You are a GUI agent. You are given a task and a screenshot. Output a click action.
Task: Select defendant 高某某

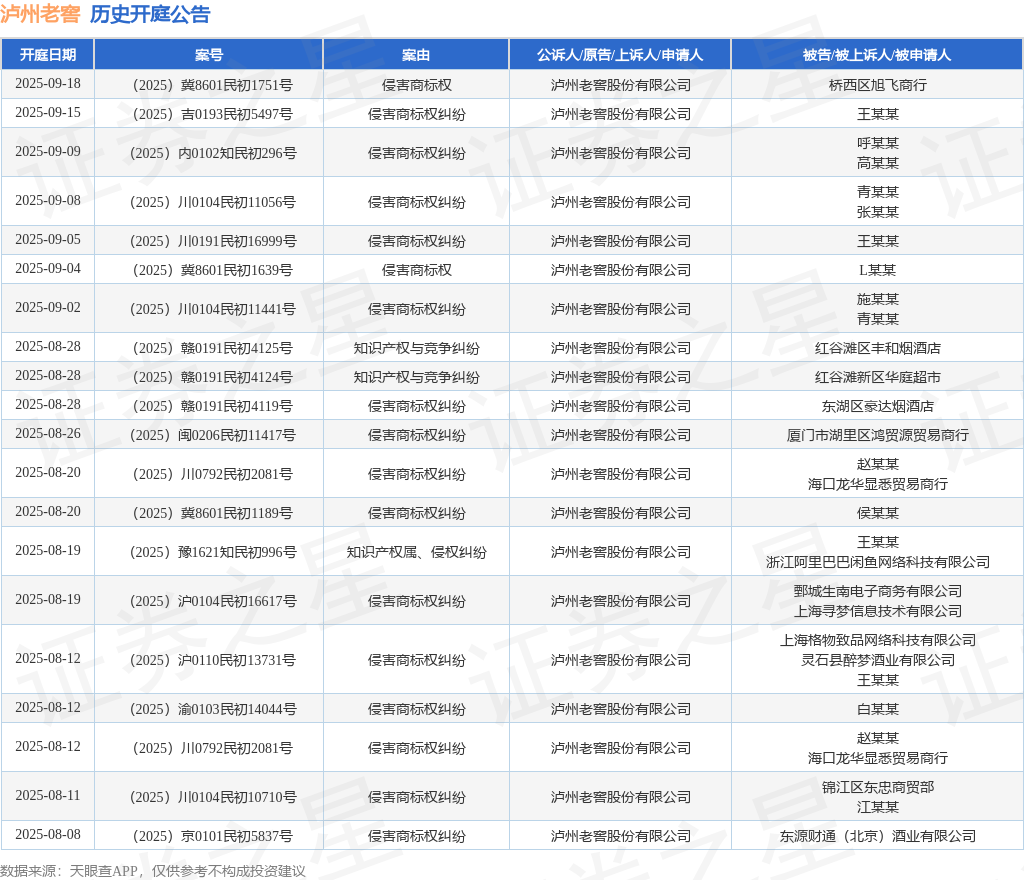click(x=878, y=163)
